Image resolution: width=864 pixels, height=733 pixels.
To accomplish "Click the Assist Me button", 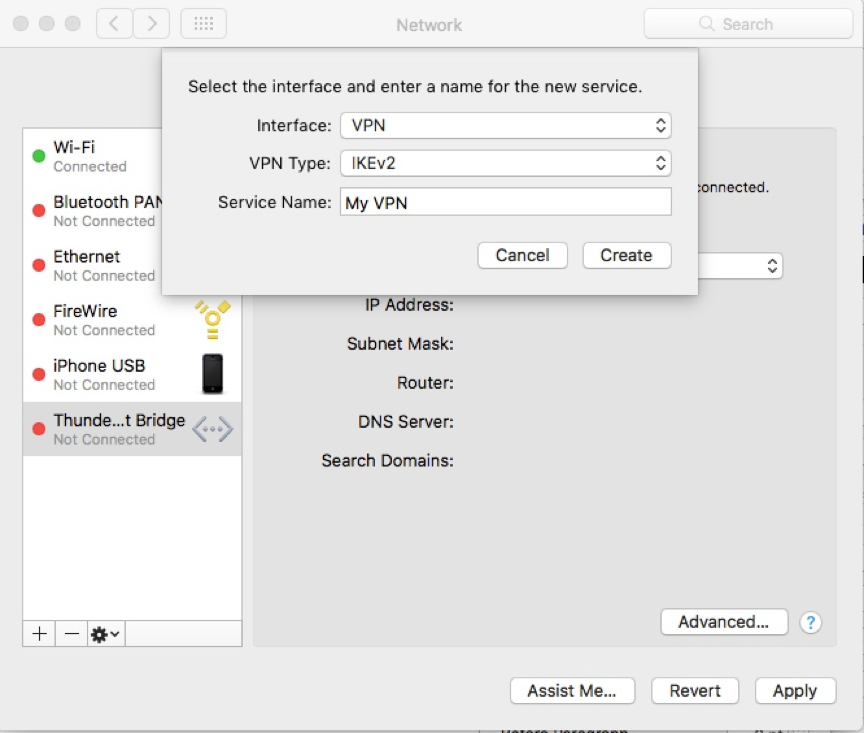I will click(572, 691).
